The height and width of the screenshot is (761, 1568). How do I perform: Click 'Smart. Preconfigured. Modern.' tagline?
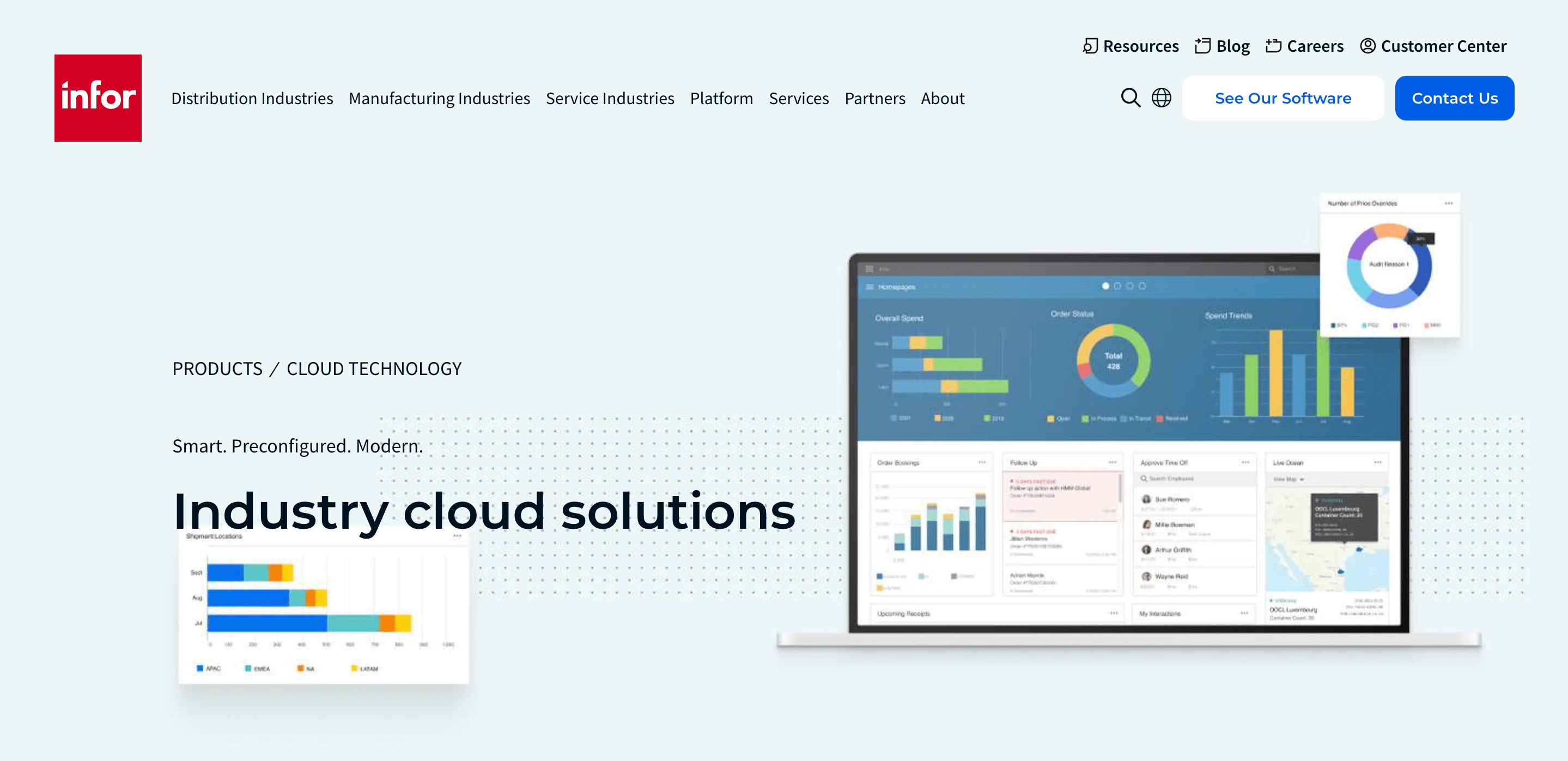(297, 446)
